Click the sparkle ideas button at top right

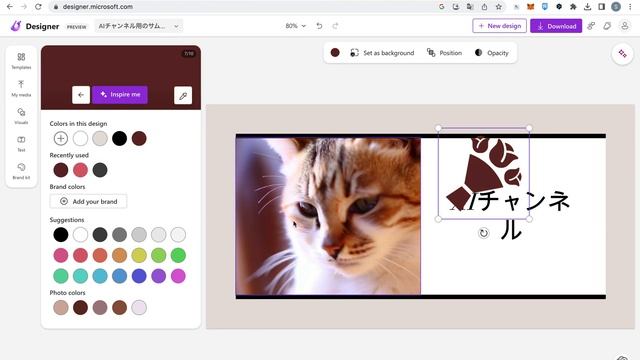coord(622,53)
